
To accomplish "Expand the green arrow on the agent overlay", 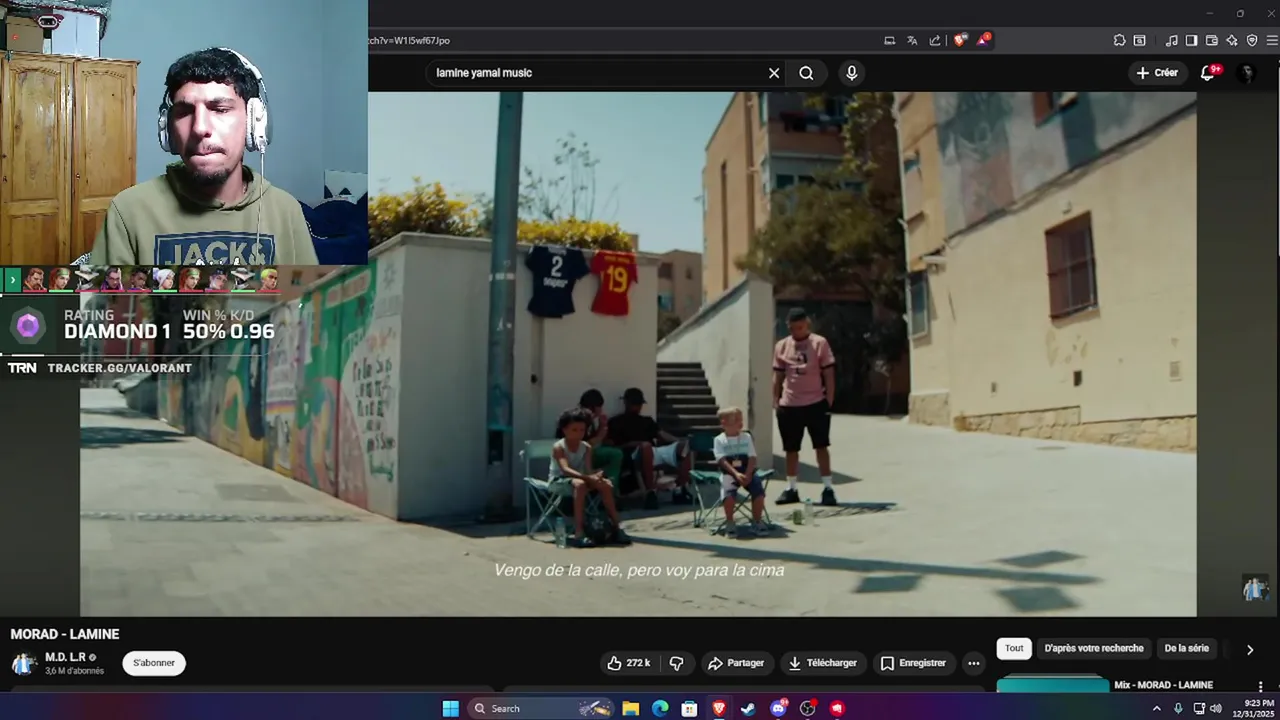I will pos(12,280).
